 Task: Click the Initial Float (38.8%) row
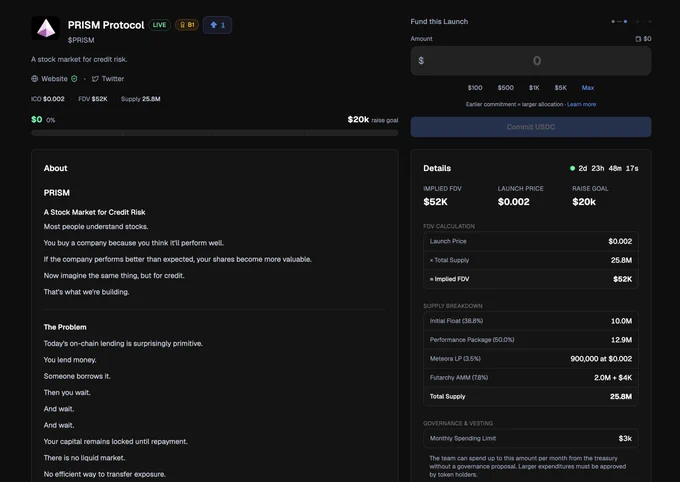coord(530,321)
